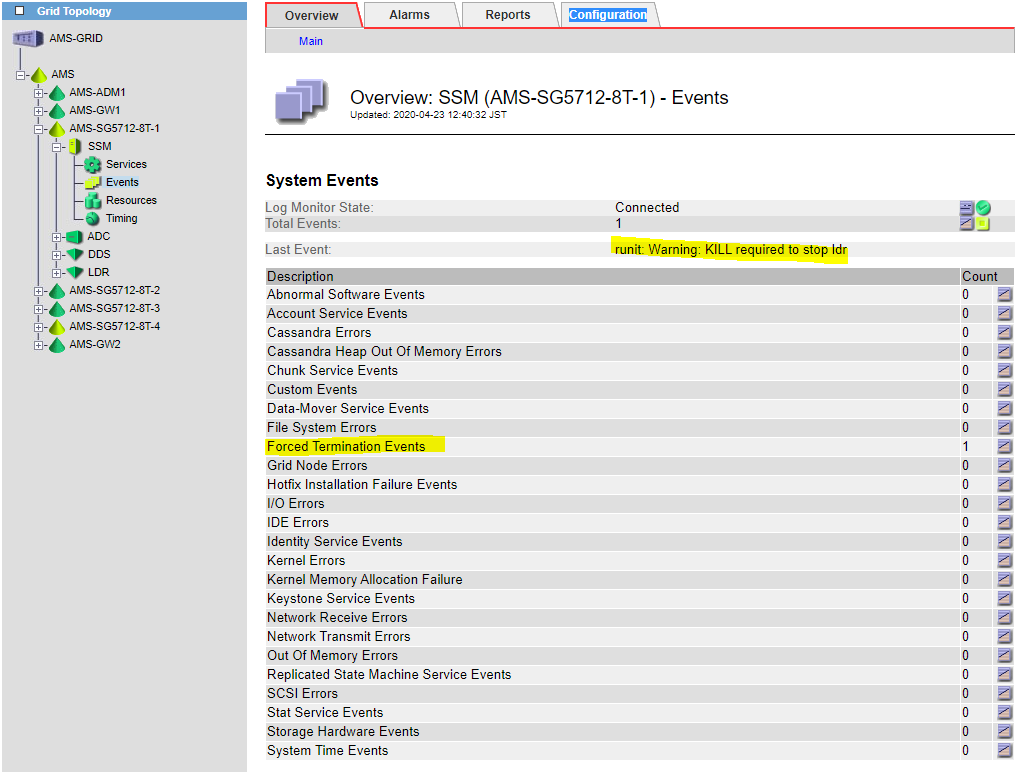Viewport: 1027px width, 772px height.
Task: Open chart icon for Total Events row
Action: tap(967, 224)
